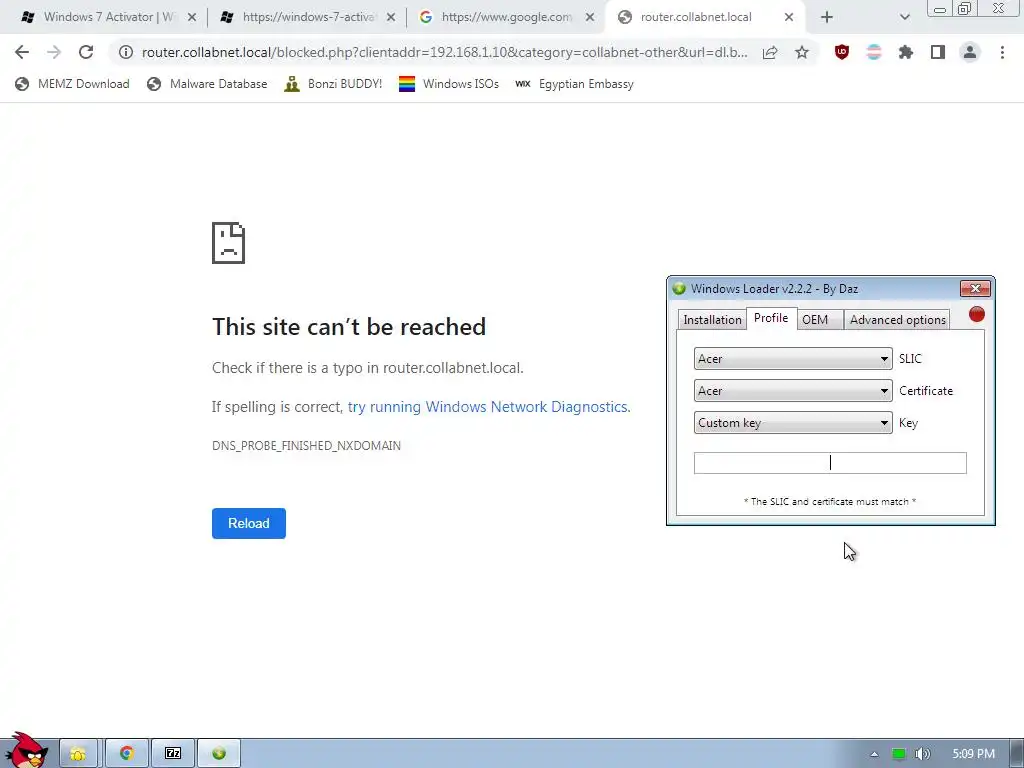This screenshot has width=1024, height=768.
Task: Click the 5:09 PM taskbar clock
Action: [x=973, y=754]
